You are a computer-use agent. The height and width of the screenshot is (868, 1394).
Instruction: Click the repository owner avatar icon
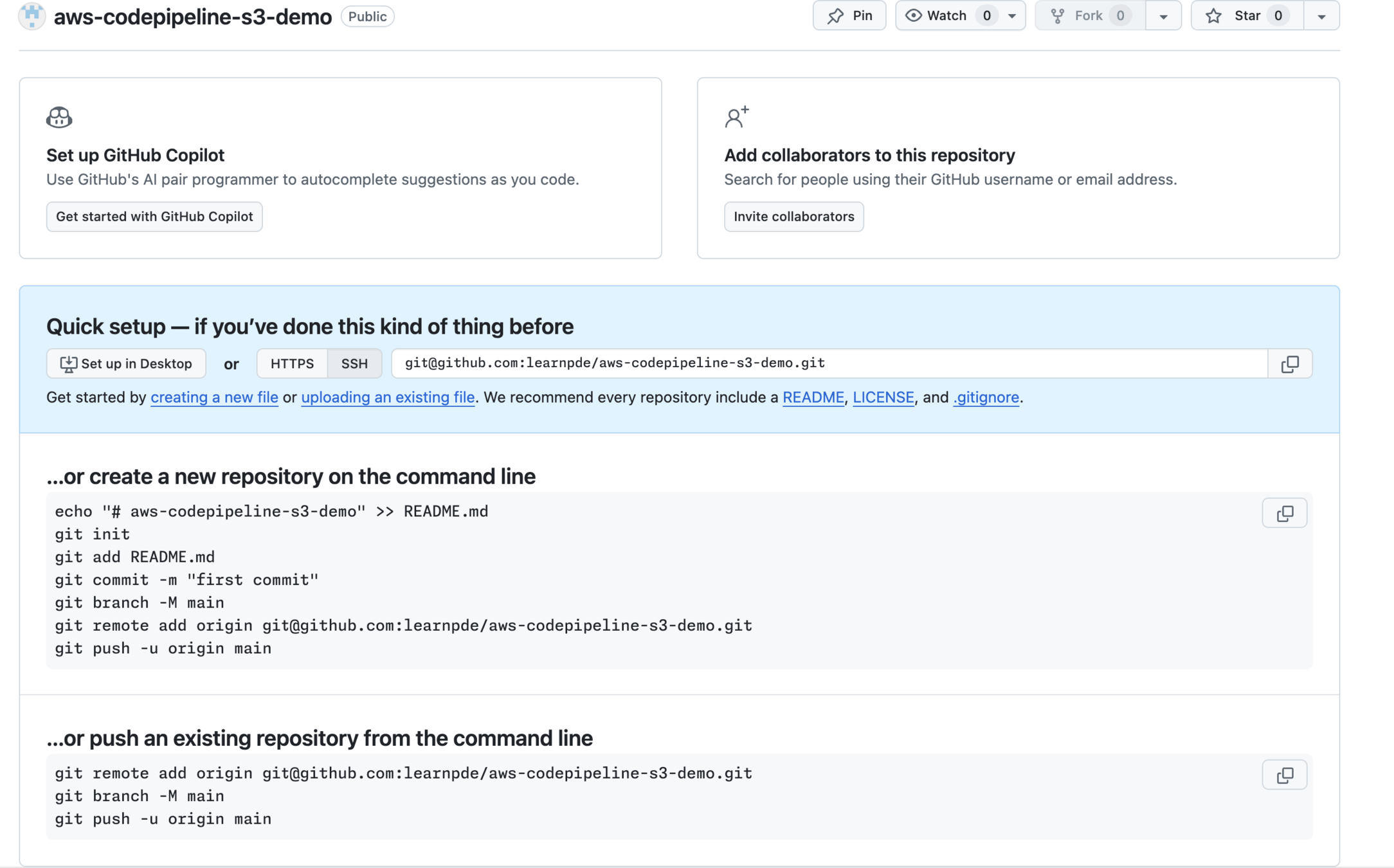tap(32, 15)
